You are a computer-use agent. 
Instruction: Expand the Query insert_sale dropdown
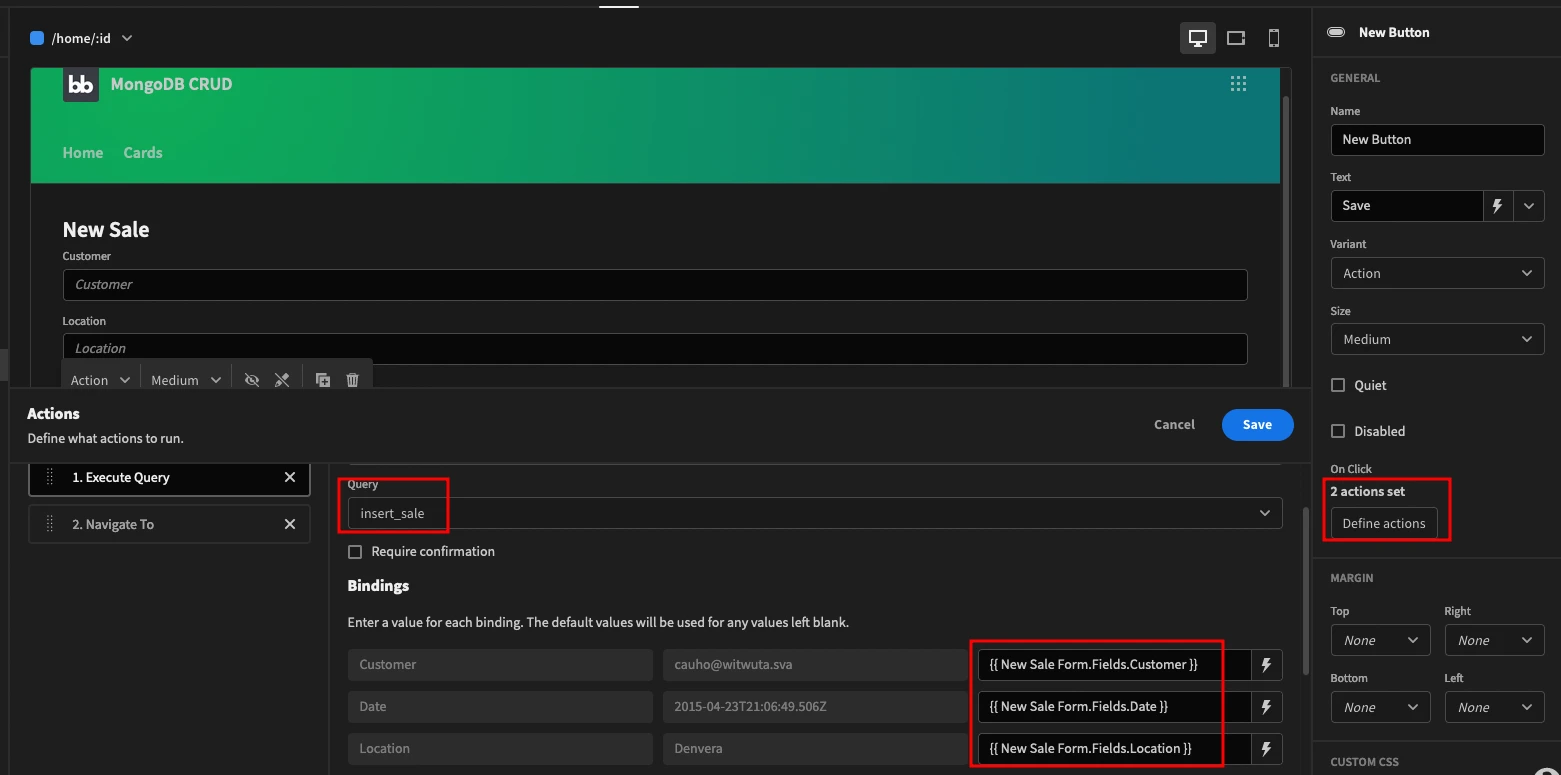815,513
